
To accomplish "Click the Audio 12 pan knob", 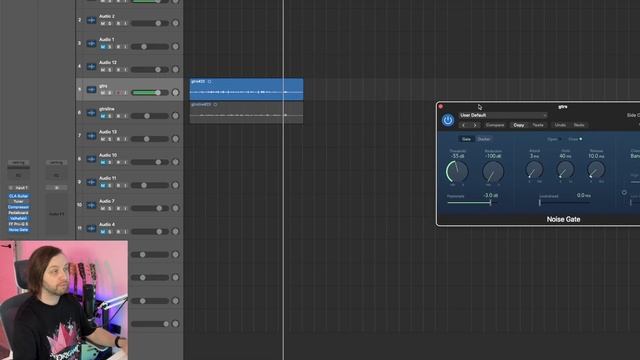I will coord(176,69).
